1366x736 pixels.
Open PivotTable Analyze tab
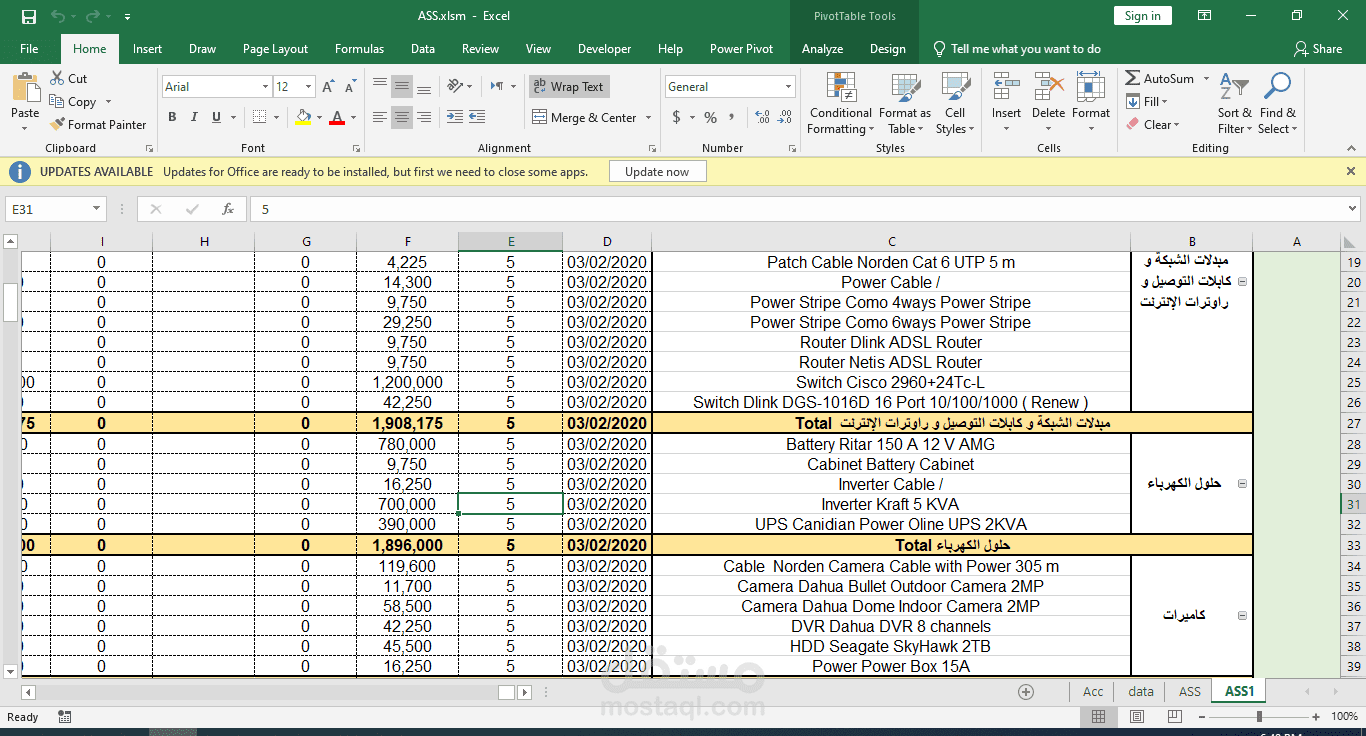pos(822,49)
